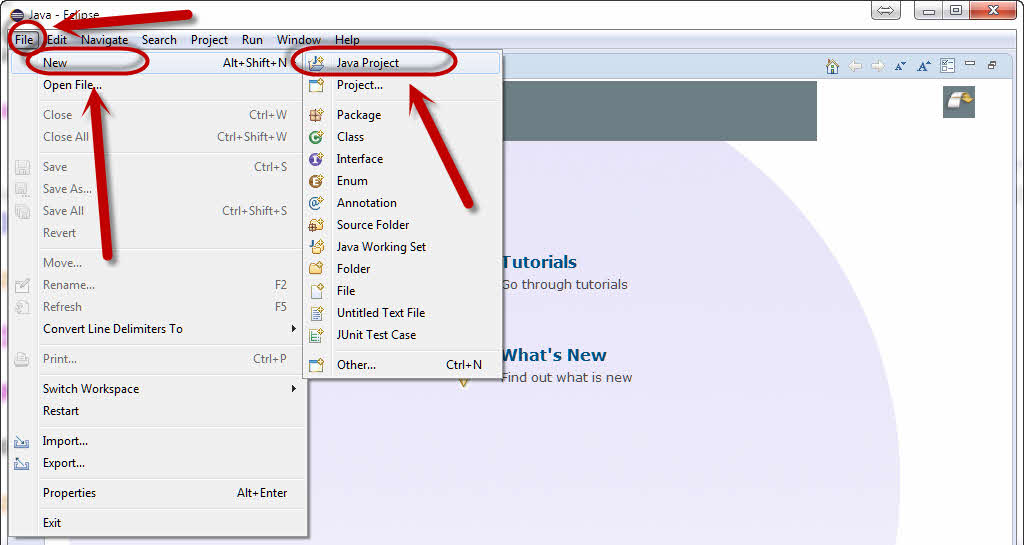Open the Search menu
The image size is (1024, 545).
pos(159,40)
